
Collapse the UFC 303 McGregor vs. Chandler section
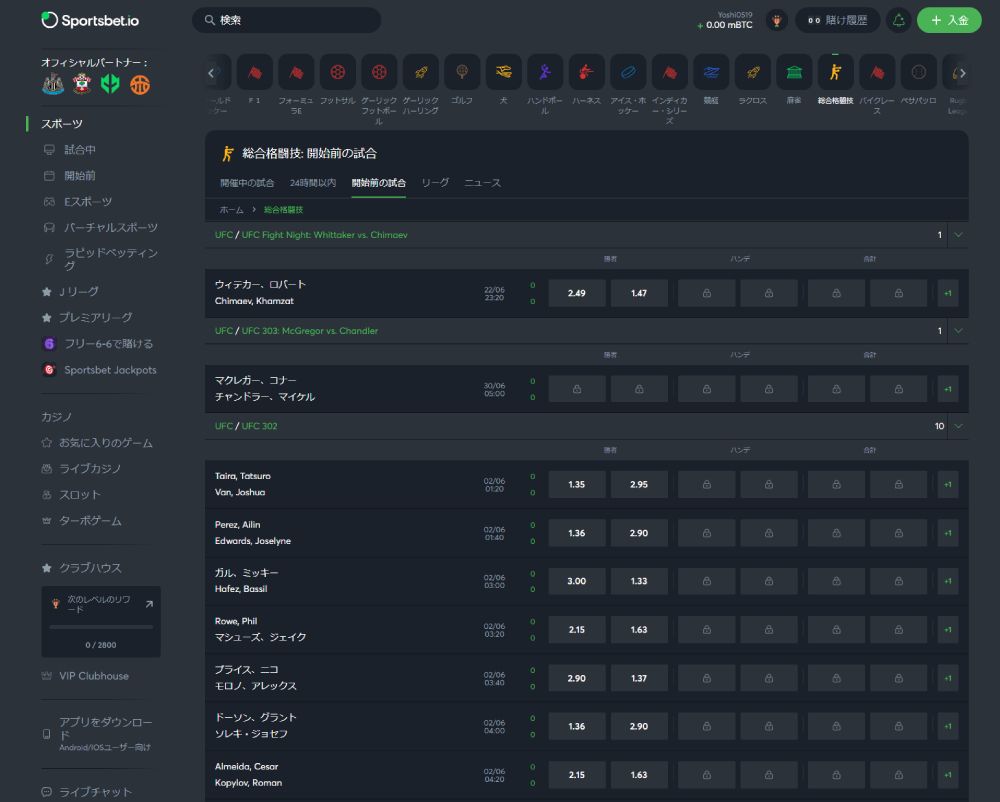(958, 331)
